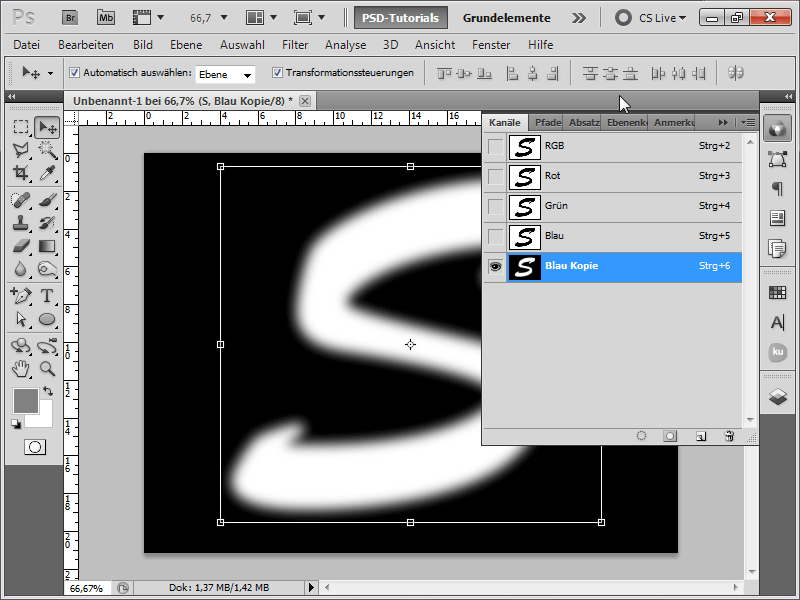Select the Gradient tool
This screenshot has width=800, height=600.
pyautogui.click(x=47, y=246)
